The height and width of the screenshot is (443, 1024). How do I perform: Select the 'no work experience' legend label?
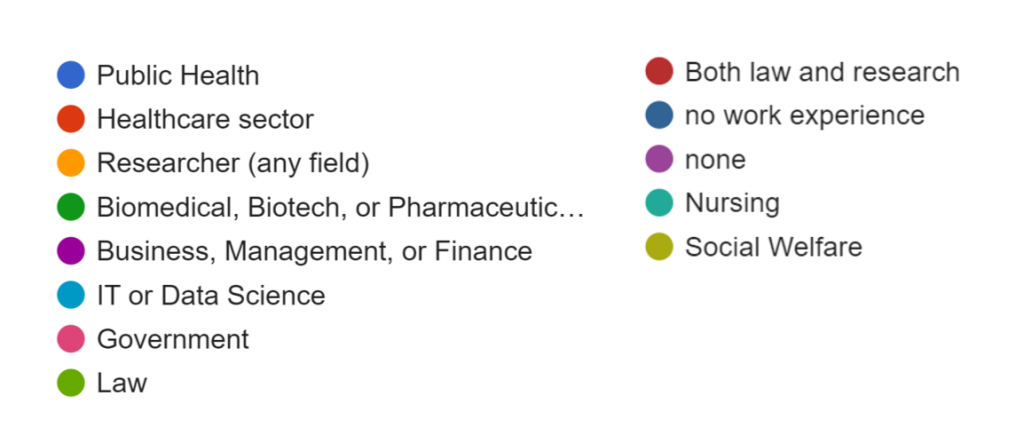click(x=805, y=115)
